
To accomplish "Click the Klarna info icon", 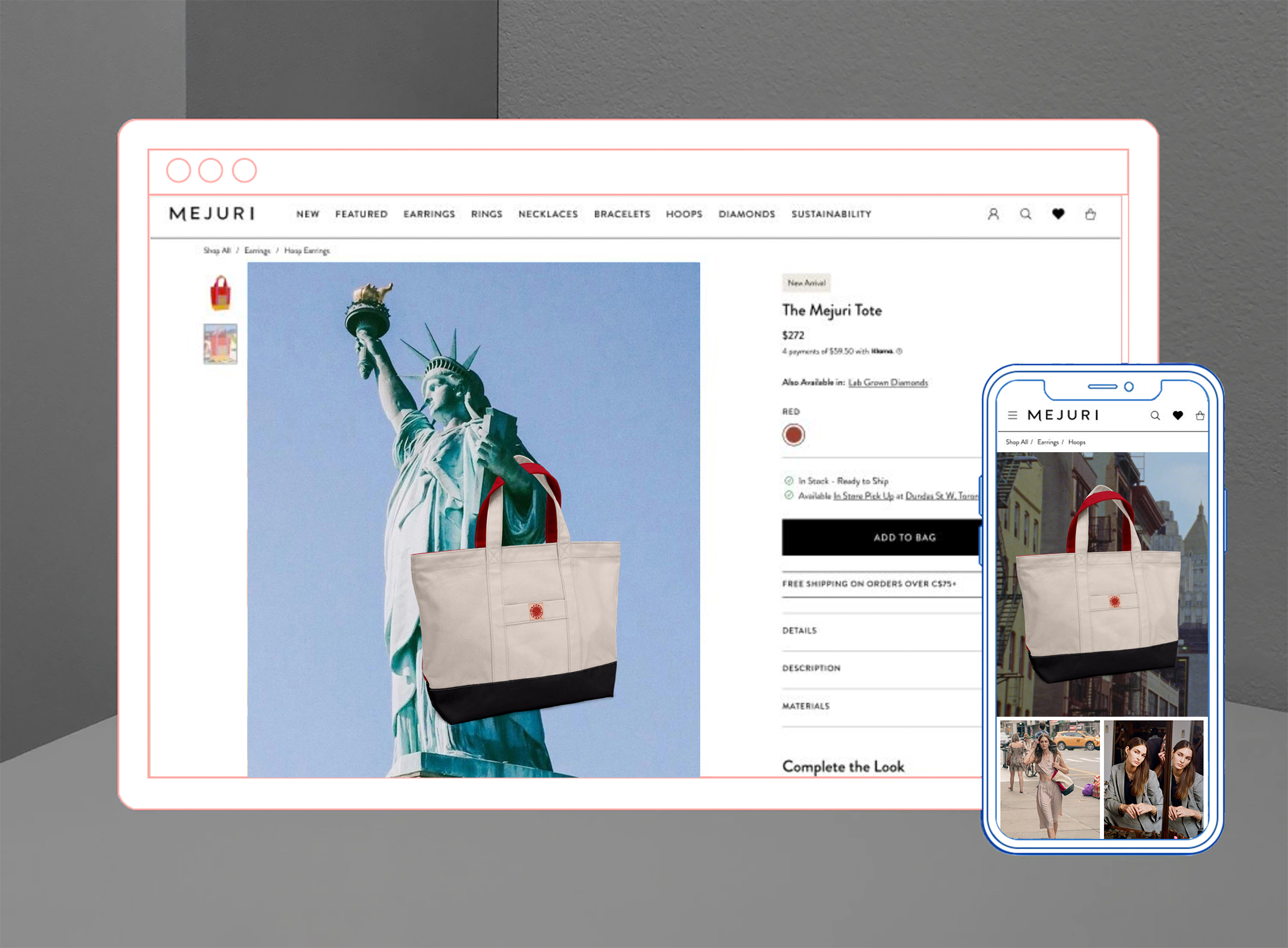I will coord(899,351).
